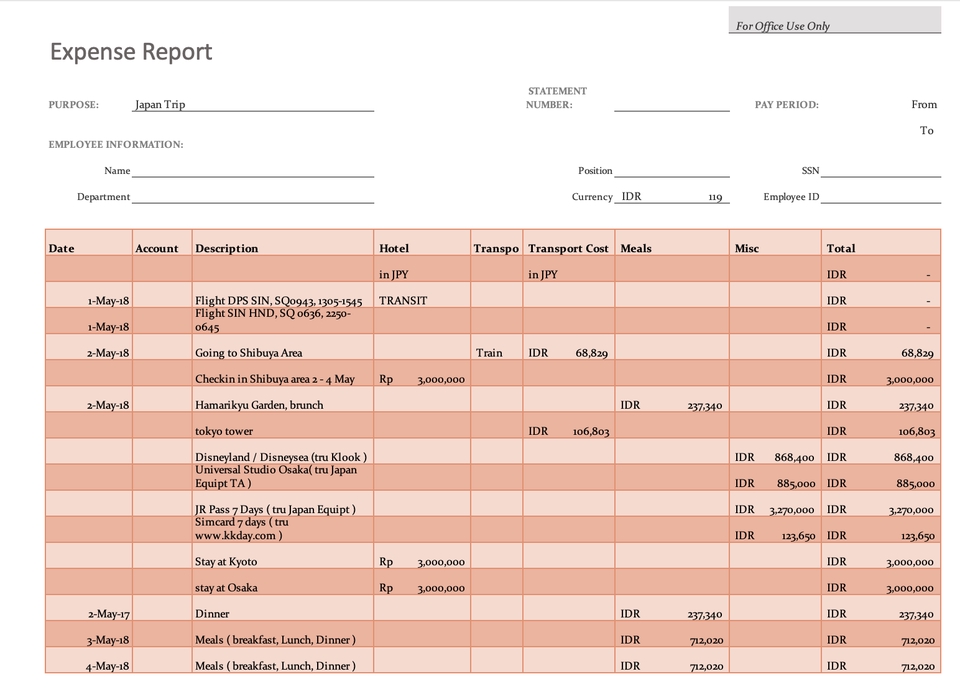Click hotel amount in stay at Osaka row
The width and height of the screenshot is (960, 692).
(x=422, y=581)
